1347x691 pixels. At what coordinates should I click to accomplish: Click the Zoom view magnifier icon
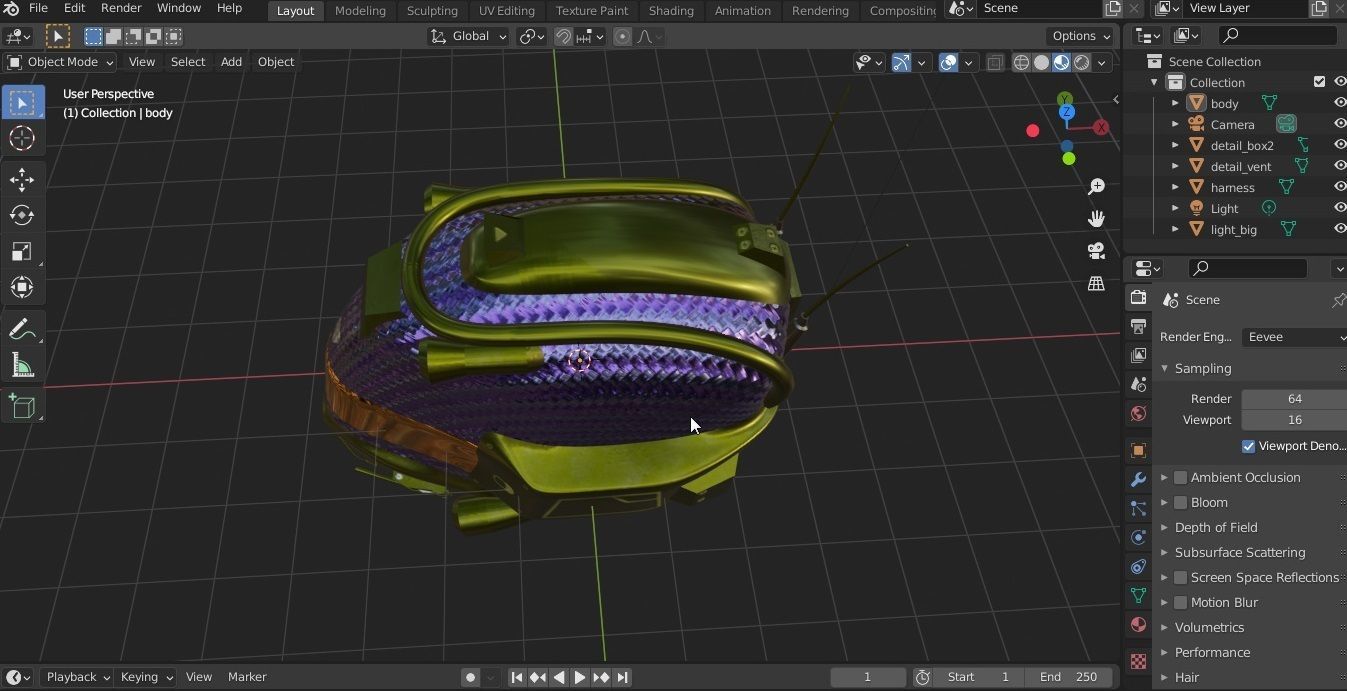pos(1096,187)
